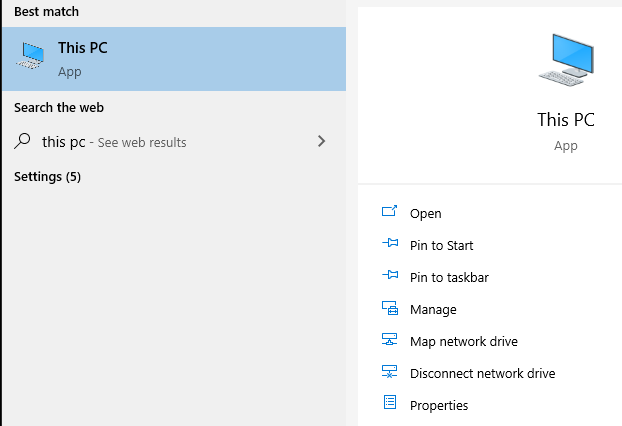622x426 pixels.
Task: Click the Disconnect network drive icon
Action: click(390, 372)
